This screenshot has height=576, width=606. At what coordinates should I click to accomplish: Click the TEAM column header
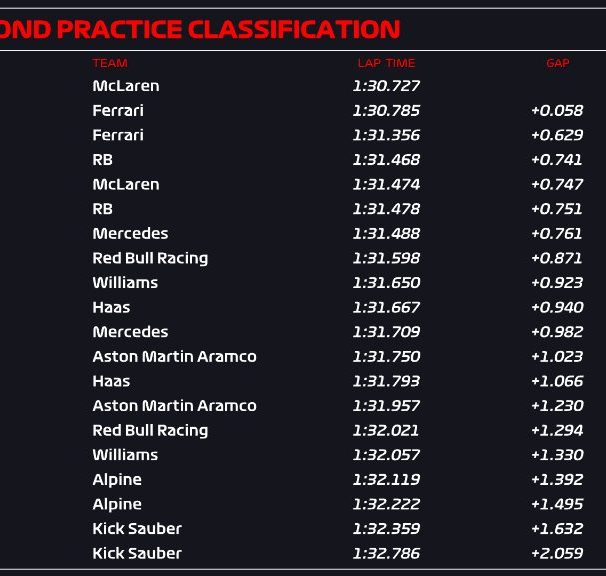point(110,63)
